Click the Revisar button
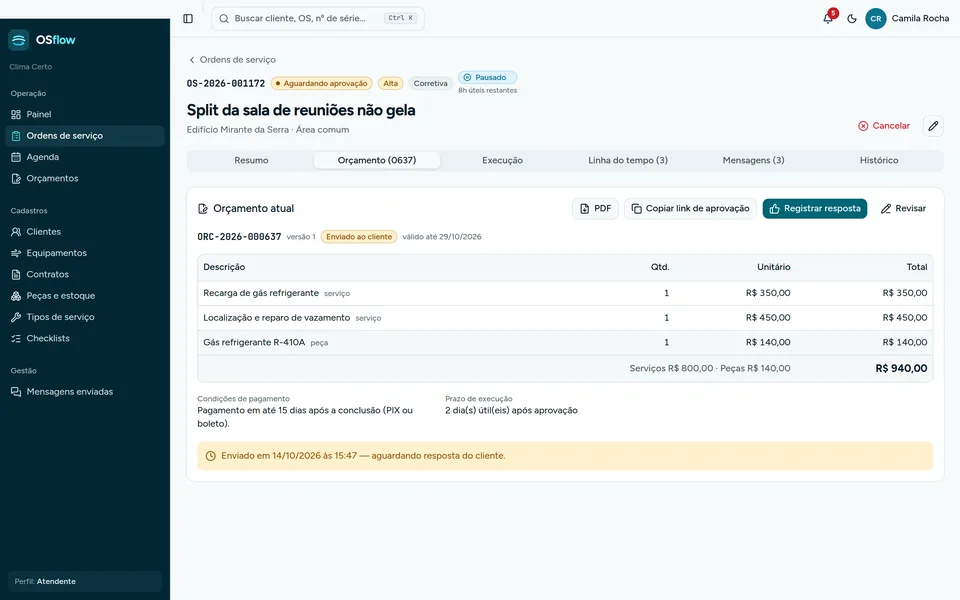 point(903,209)
